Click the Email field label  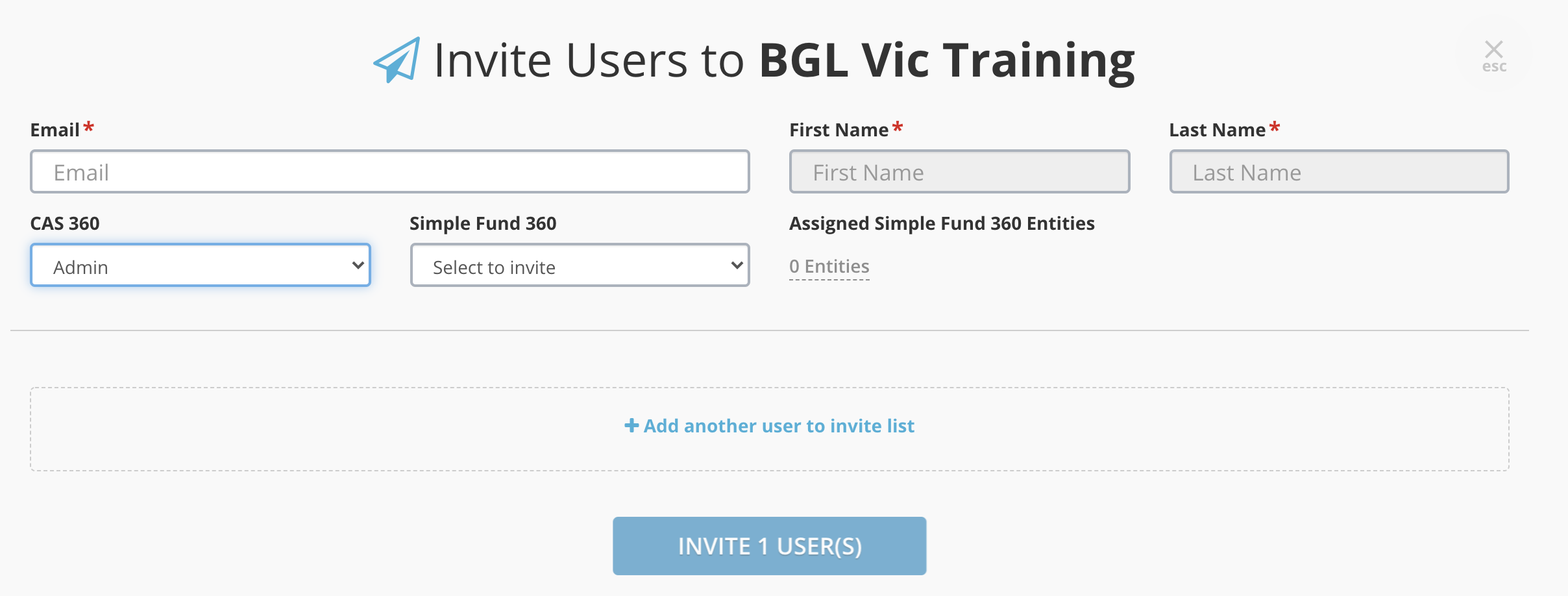click(x=55, y=130)
